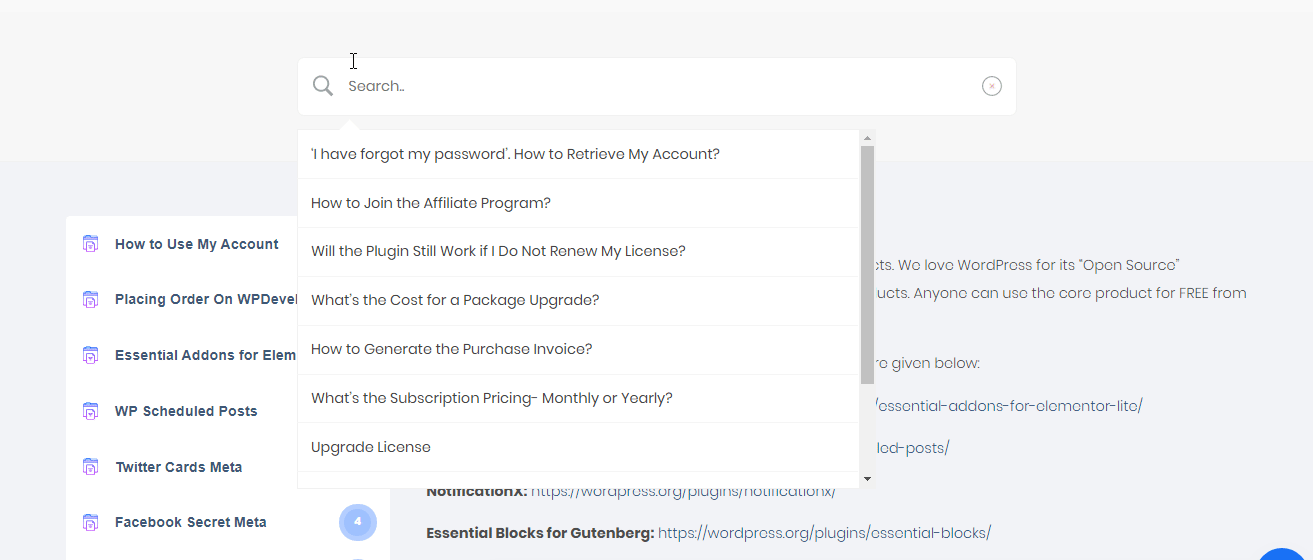Viewport: 1313px width, 560px height.
Task: Click the document icon beside How to Use My Account
Action: 90,244
